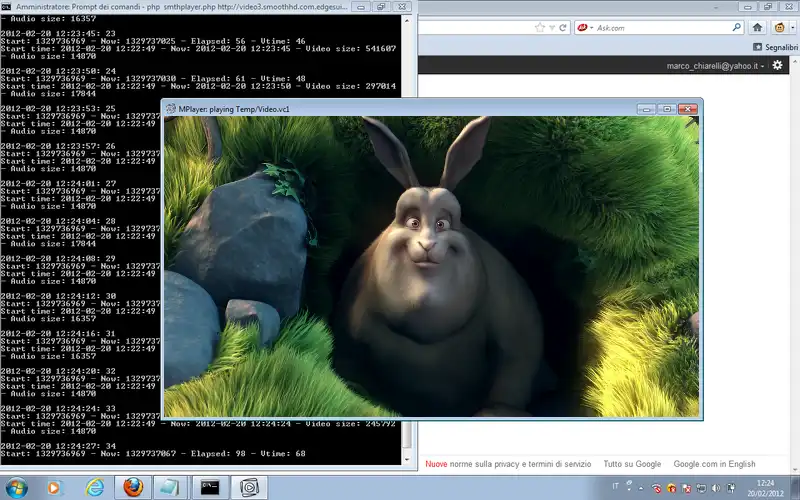Click log line '2012-02-20 12:24:27: 34'
The width and height of the screenshot is (800, 500).
58,446
